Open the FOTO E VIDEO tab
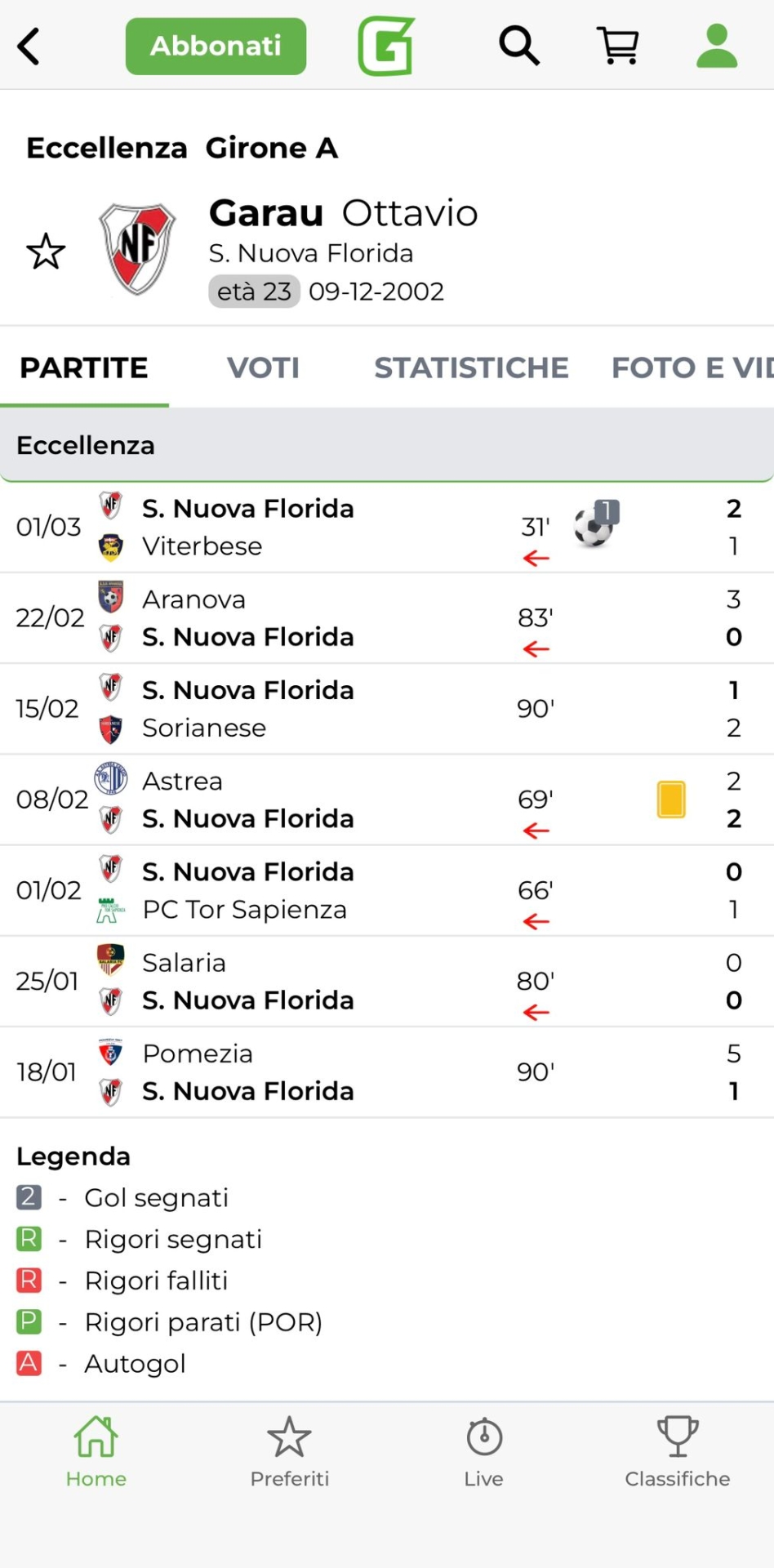 691,367
